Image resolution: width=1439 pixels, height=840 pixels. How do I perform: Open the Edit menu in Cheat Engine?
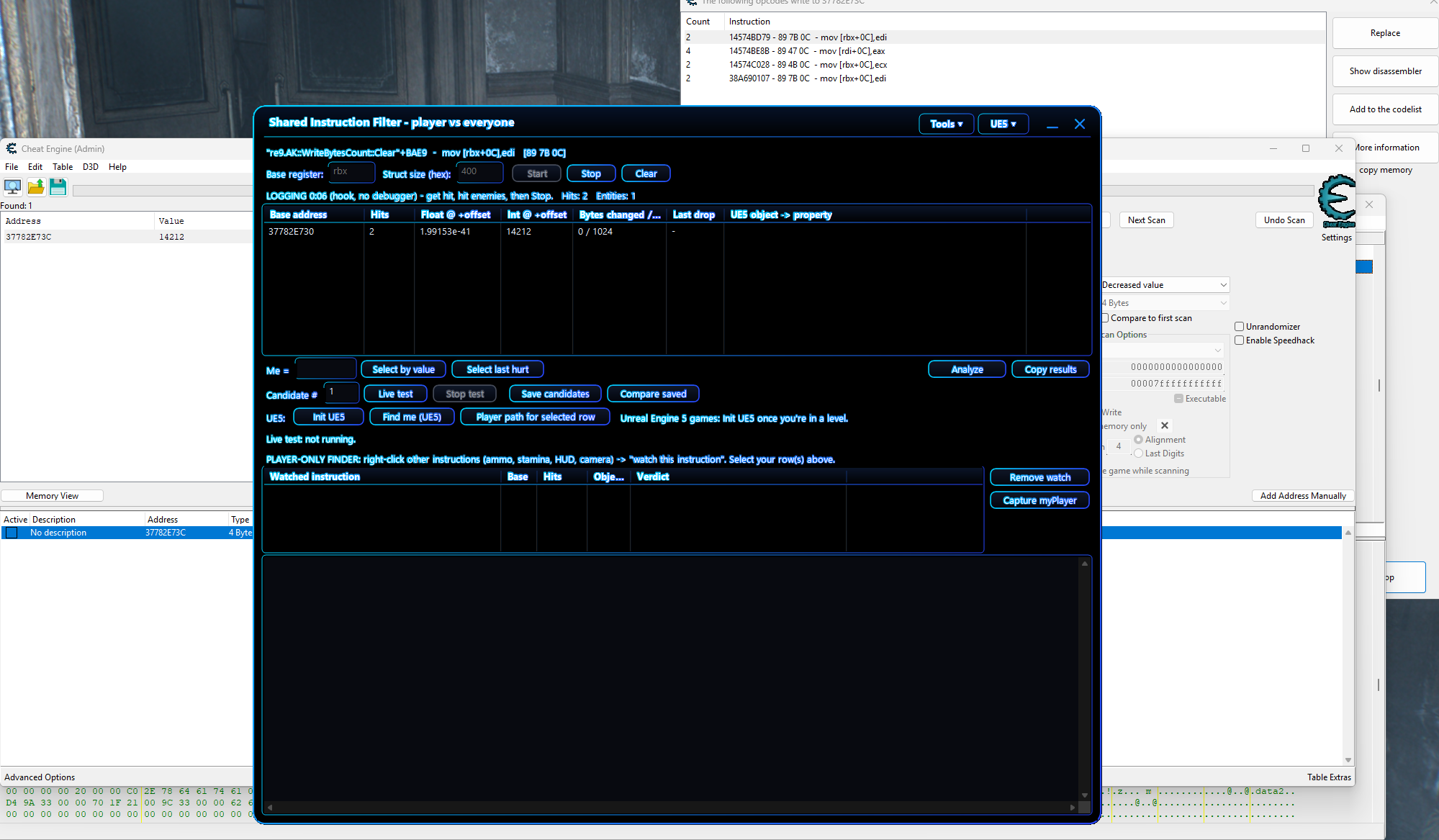(35, 167)
